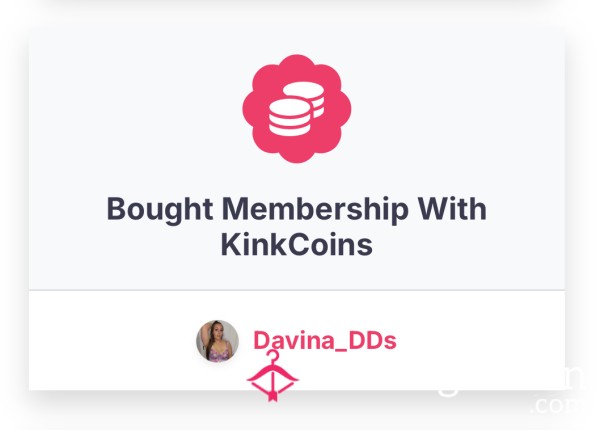This screenshot has width=600, height=430.
Task: Click the word Bought in the heading
Action: [160, 210]
